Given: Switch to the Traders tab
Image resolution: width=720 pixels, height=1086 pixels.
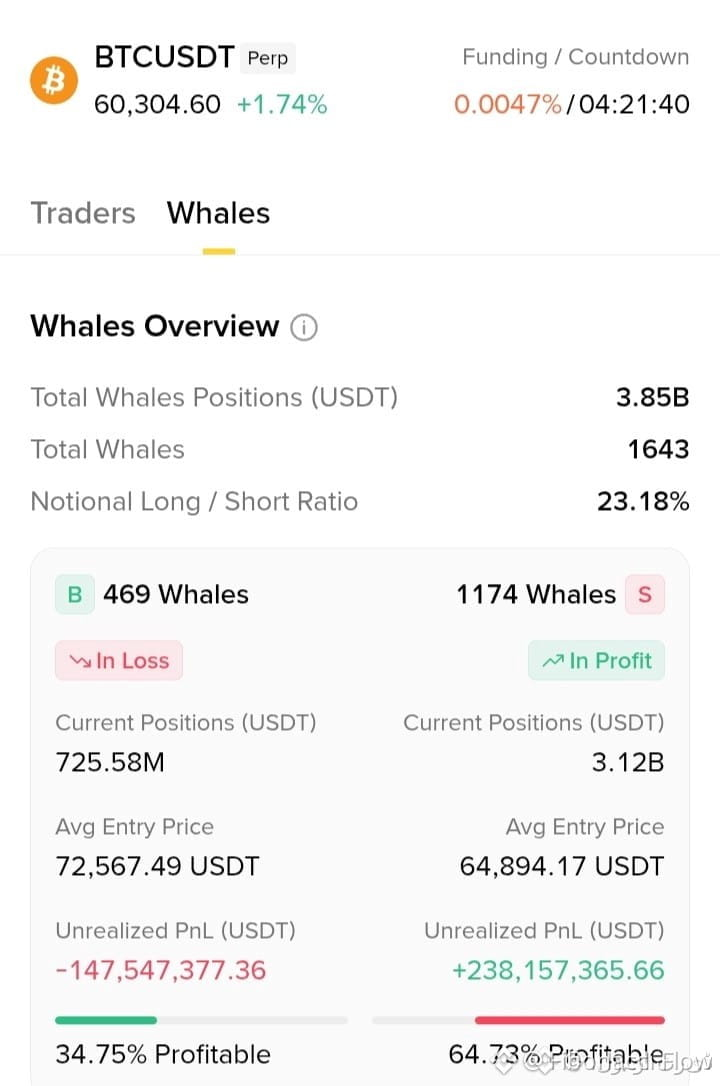Looking at the screenshot, I should (83, 213).
